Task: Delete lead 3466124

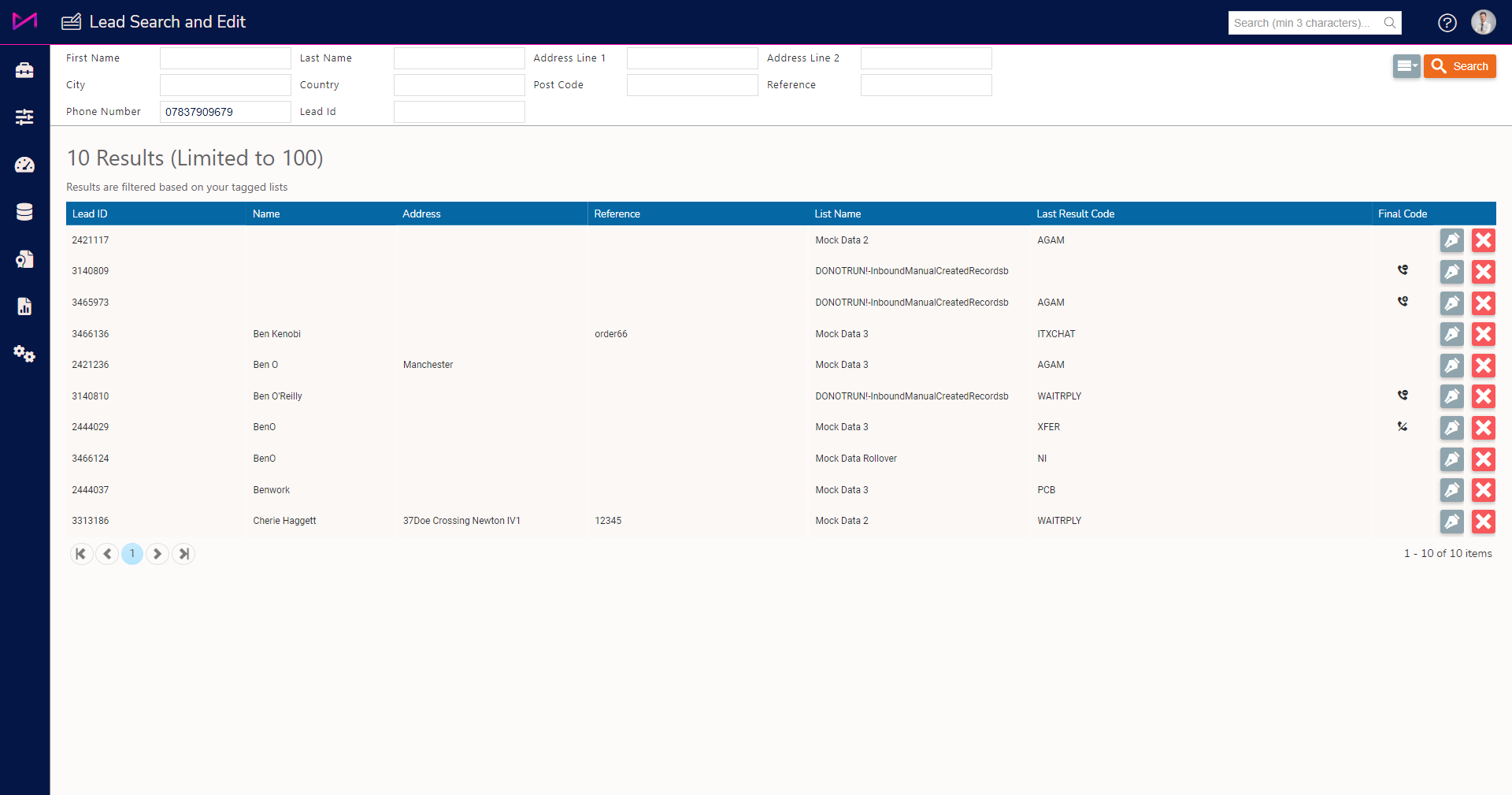Action: (x=1484, y=459)
